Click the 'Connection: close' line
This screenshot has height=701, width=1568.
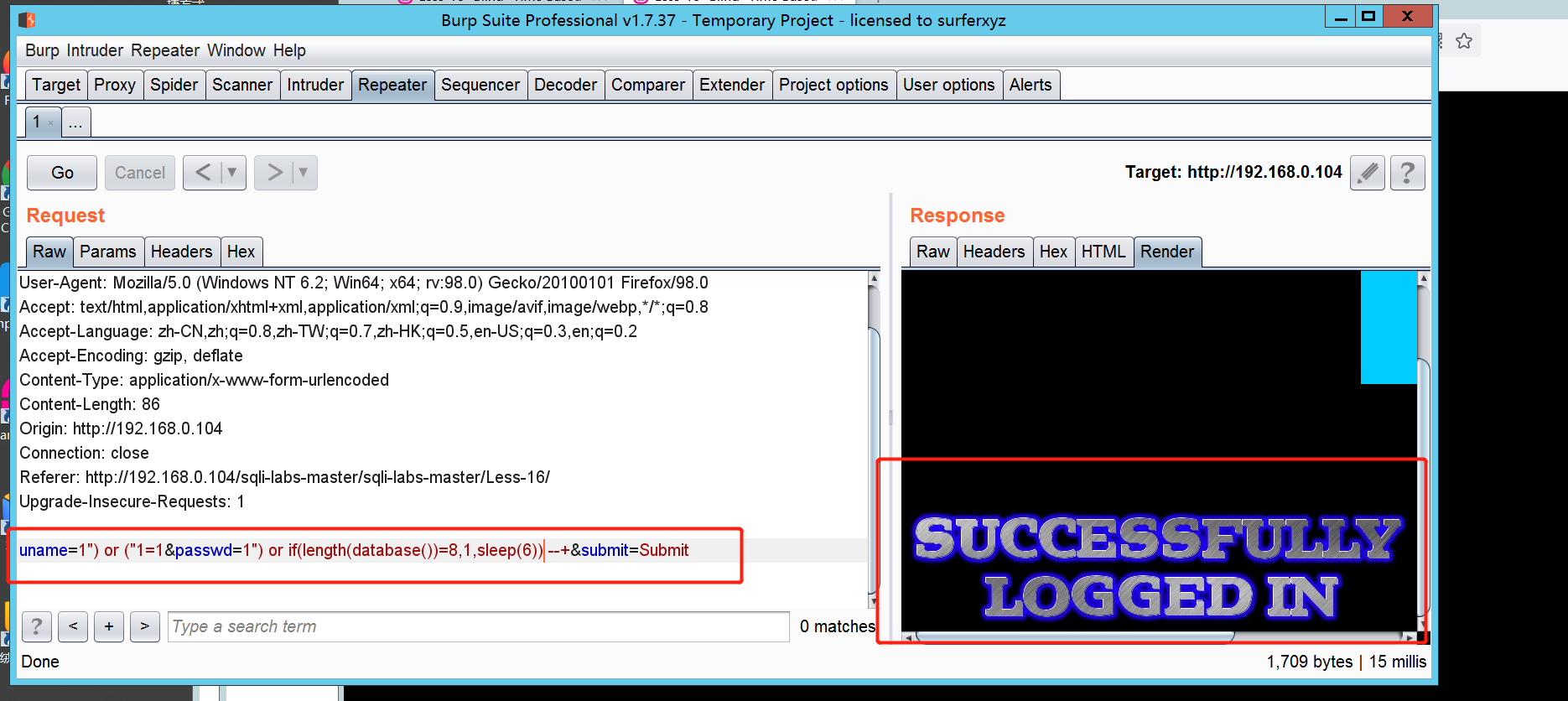click(x=84, y=453)
